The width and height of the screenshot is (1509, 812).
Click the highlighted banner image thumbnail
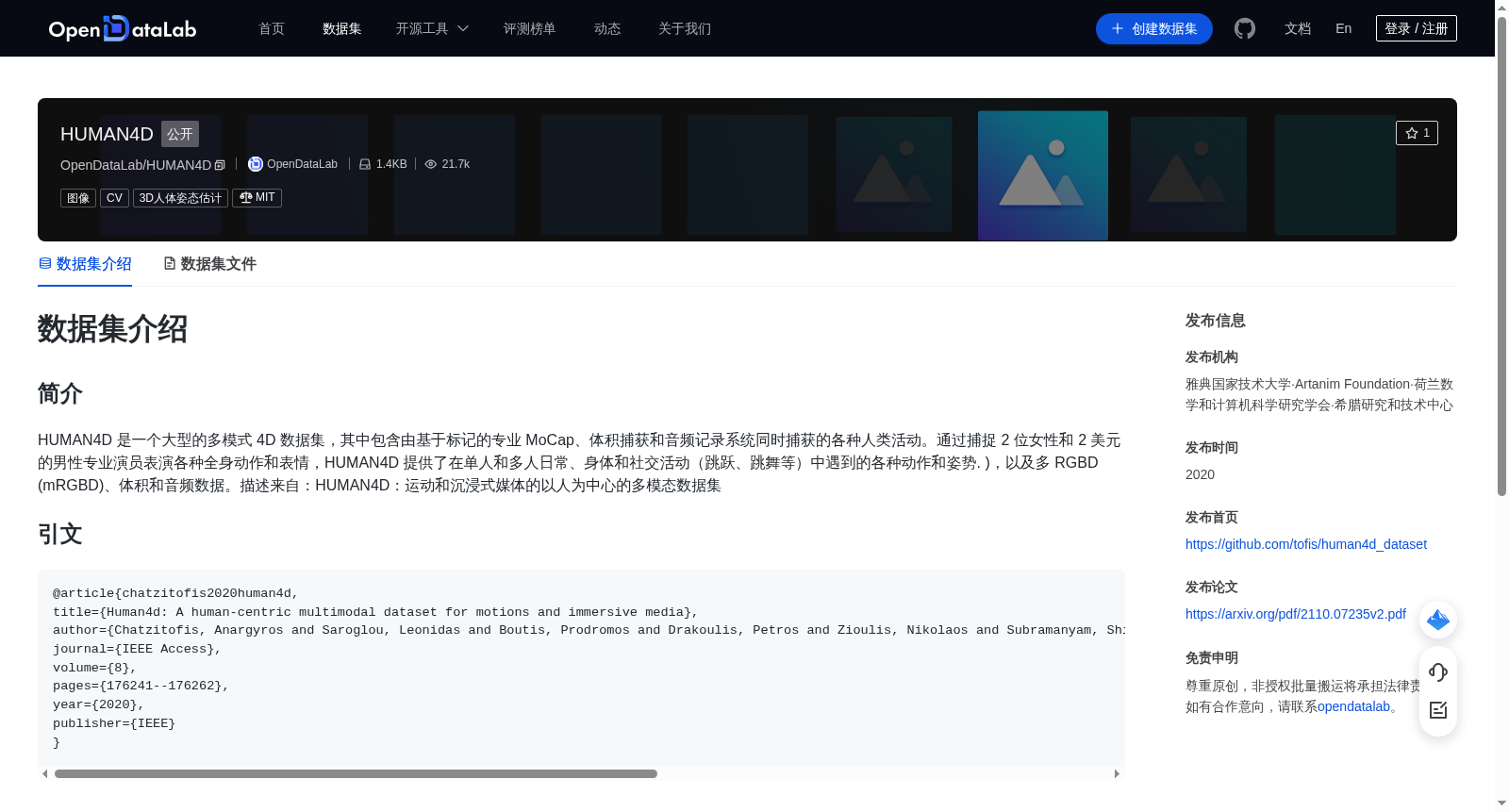tap(1042, 174)
